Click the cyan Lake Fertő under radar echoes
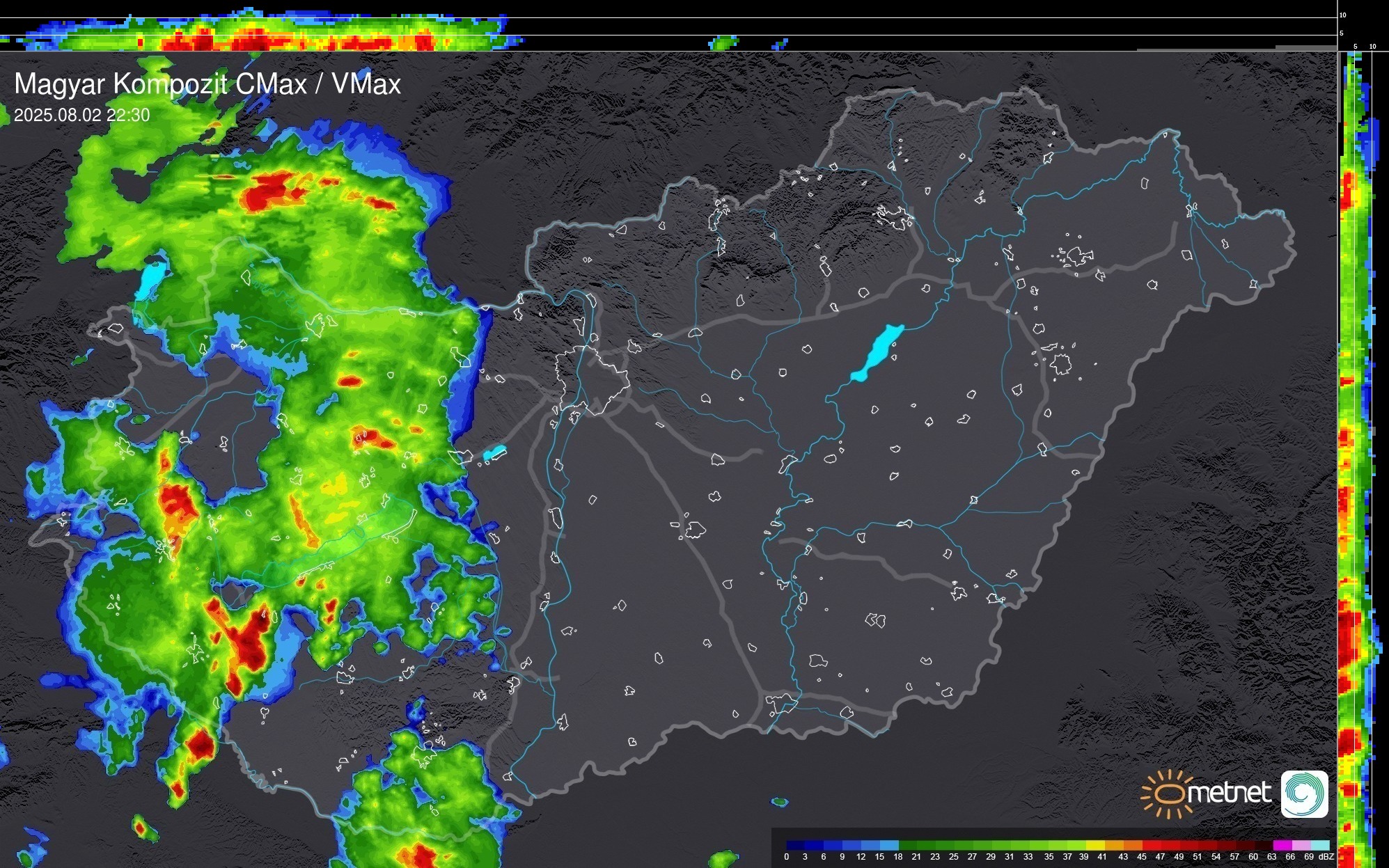1389x868 pixels. [150, 280]
